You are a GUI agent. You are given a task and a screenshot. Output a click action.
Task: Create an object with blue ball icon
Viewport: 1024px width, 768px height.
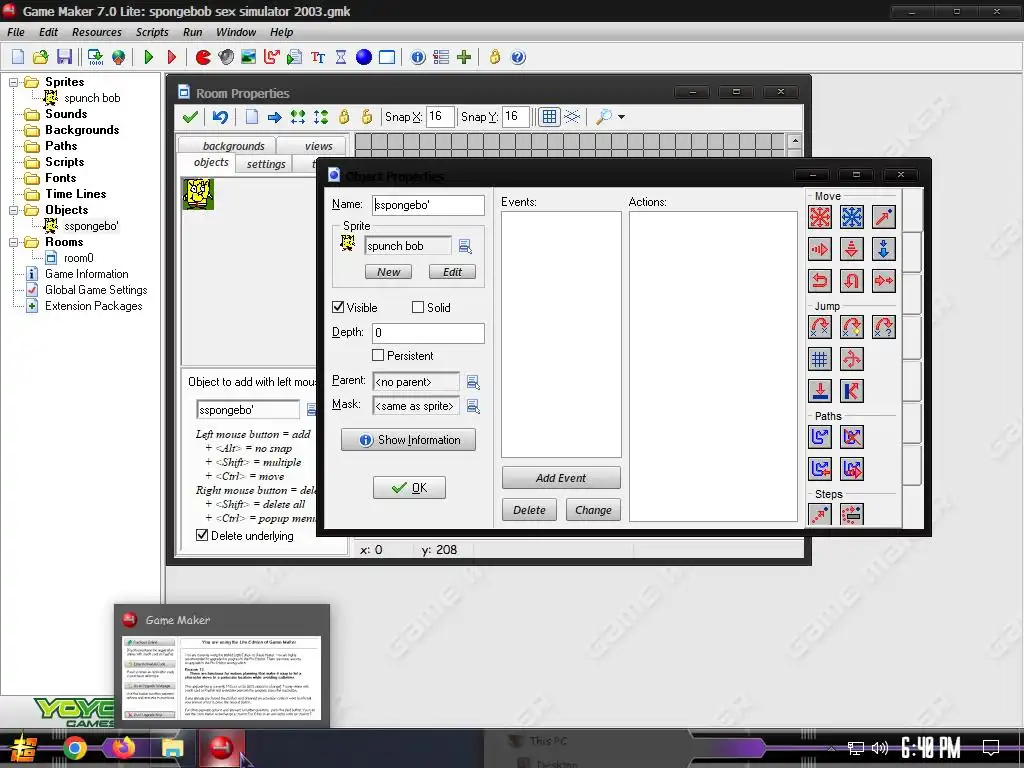364,57
